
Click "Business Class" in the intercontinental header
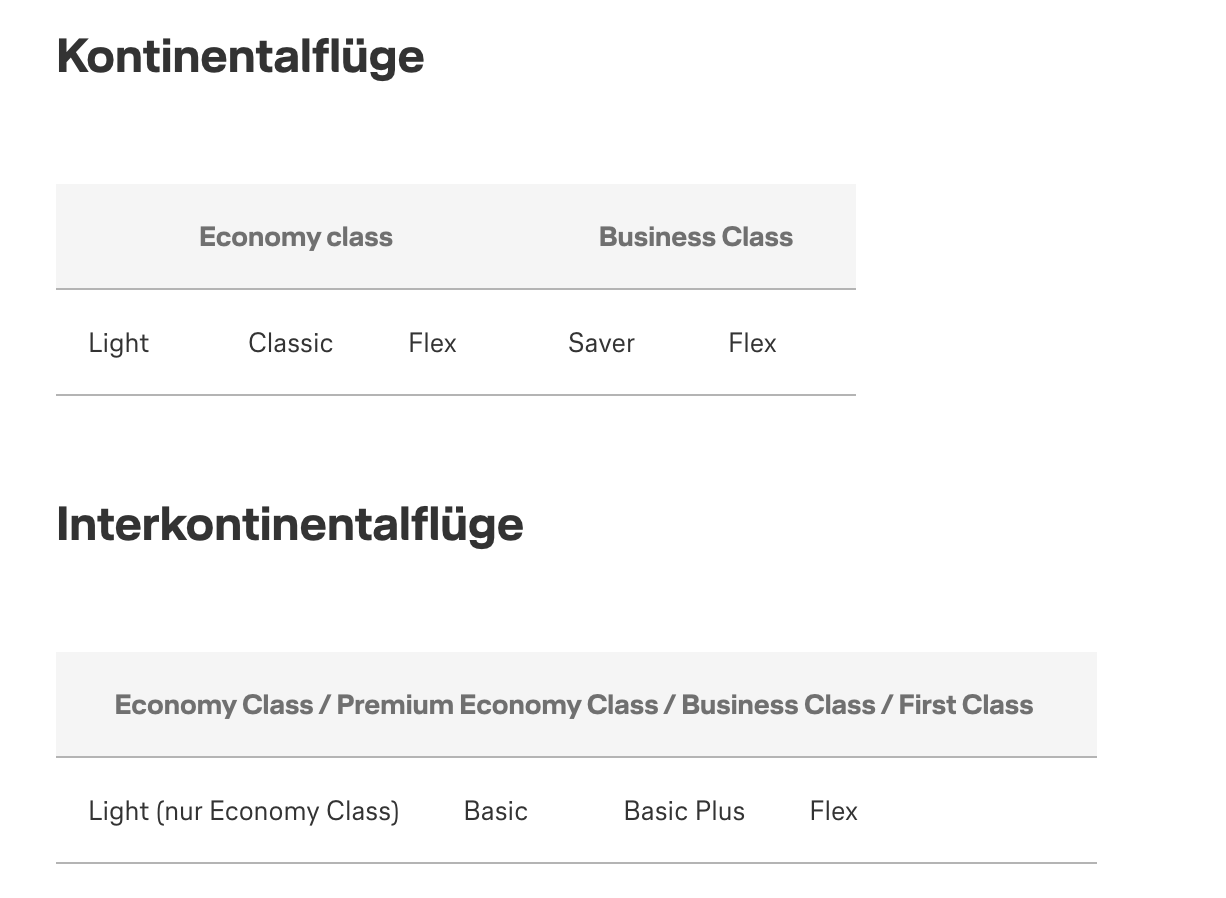tap(778, 705)
